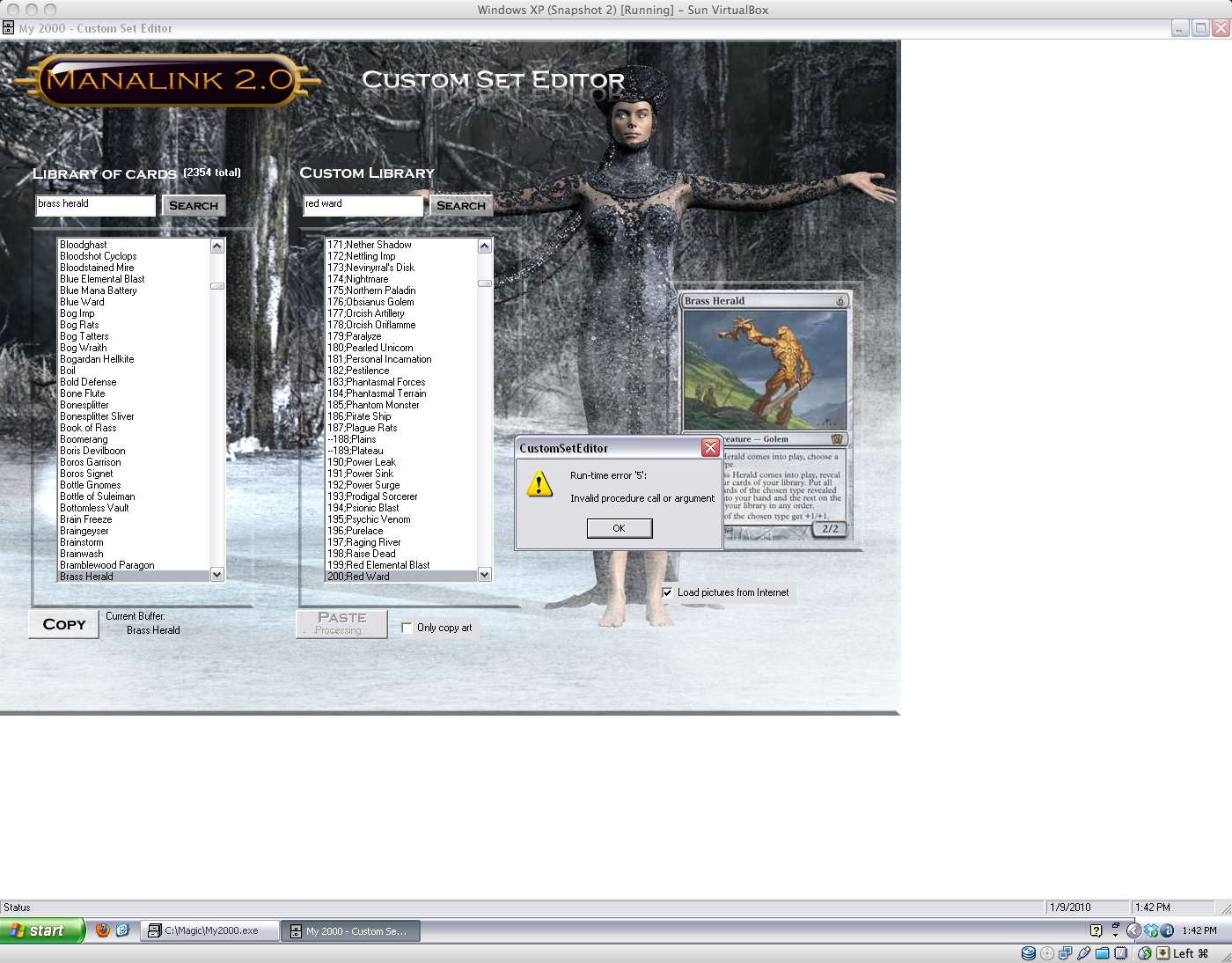Click up arrow of Library of Cards scrollbar
The image size is (1232, 963).
pos(217,246)
